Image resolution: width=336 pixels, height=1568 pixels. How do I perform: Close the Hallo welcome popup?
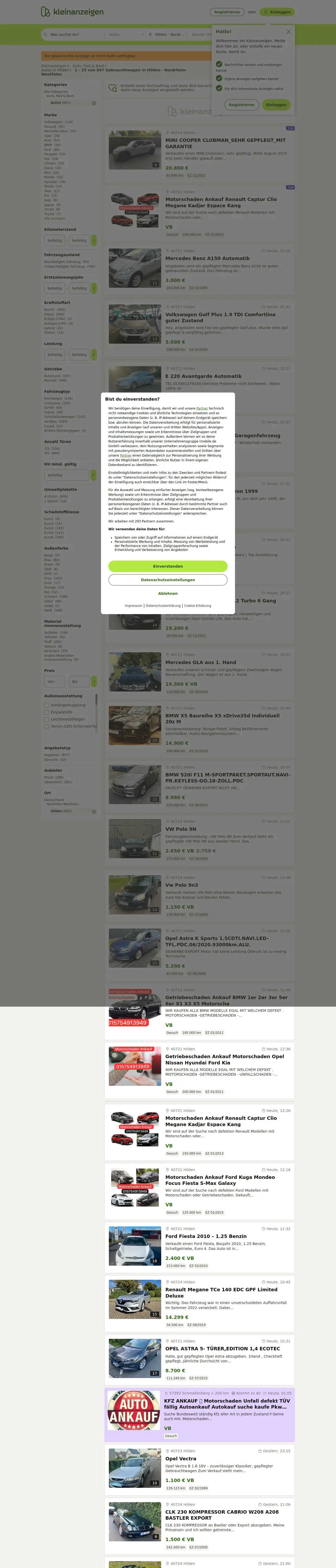(288, 31)
